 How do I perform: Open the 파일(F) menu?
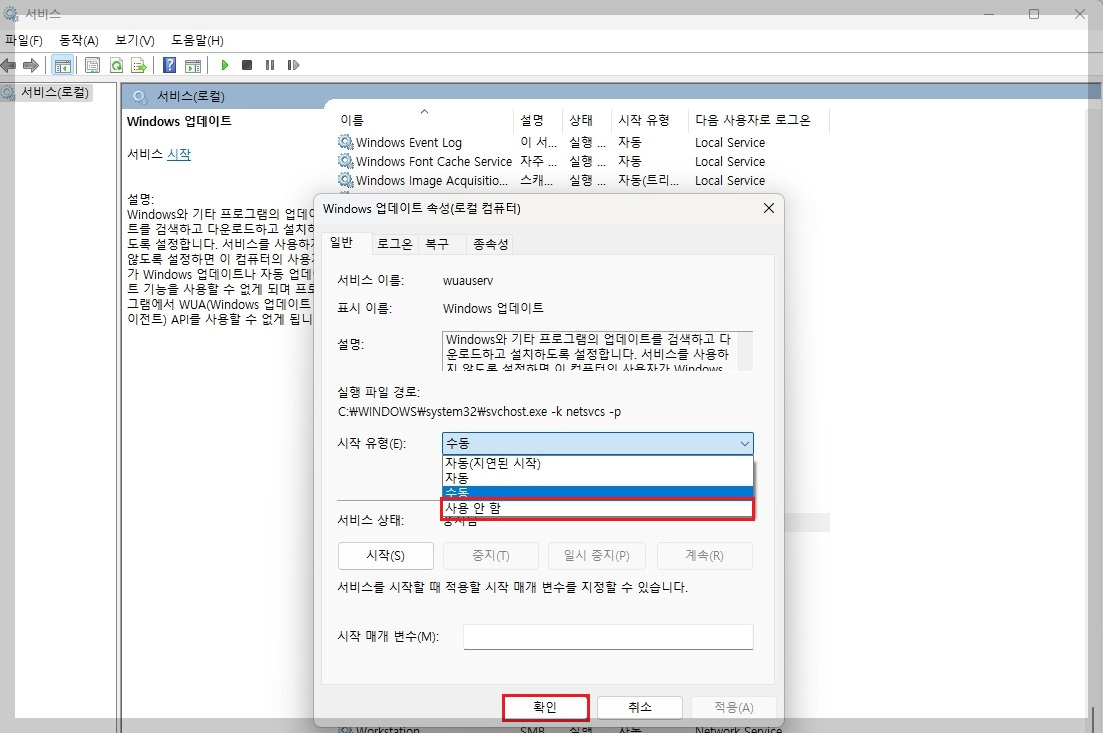point(24,40)
